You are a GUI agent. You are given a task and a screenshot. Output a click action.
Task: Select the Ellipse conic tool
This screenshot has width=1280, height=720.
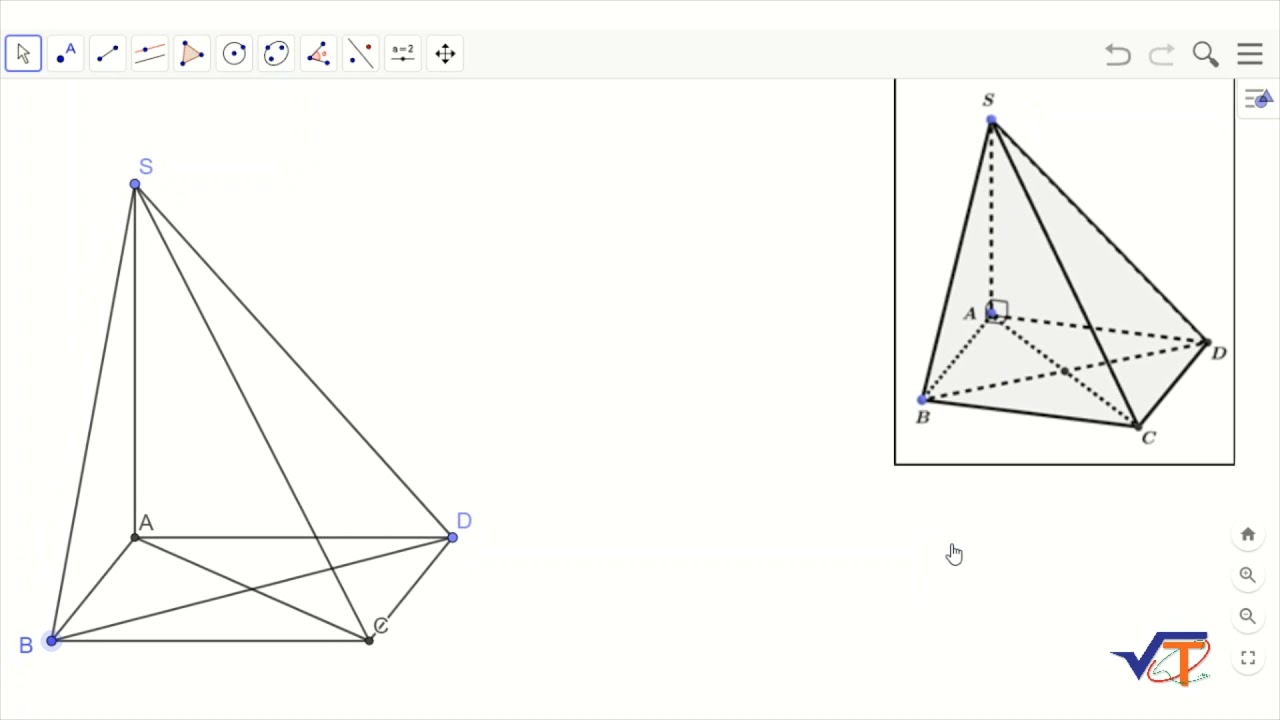click(x=276, y=53)
